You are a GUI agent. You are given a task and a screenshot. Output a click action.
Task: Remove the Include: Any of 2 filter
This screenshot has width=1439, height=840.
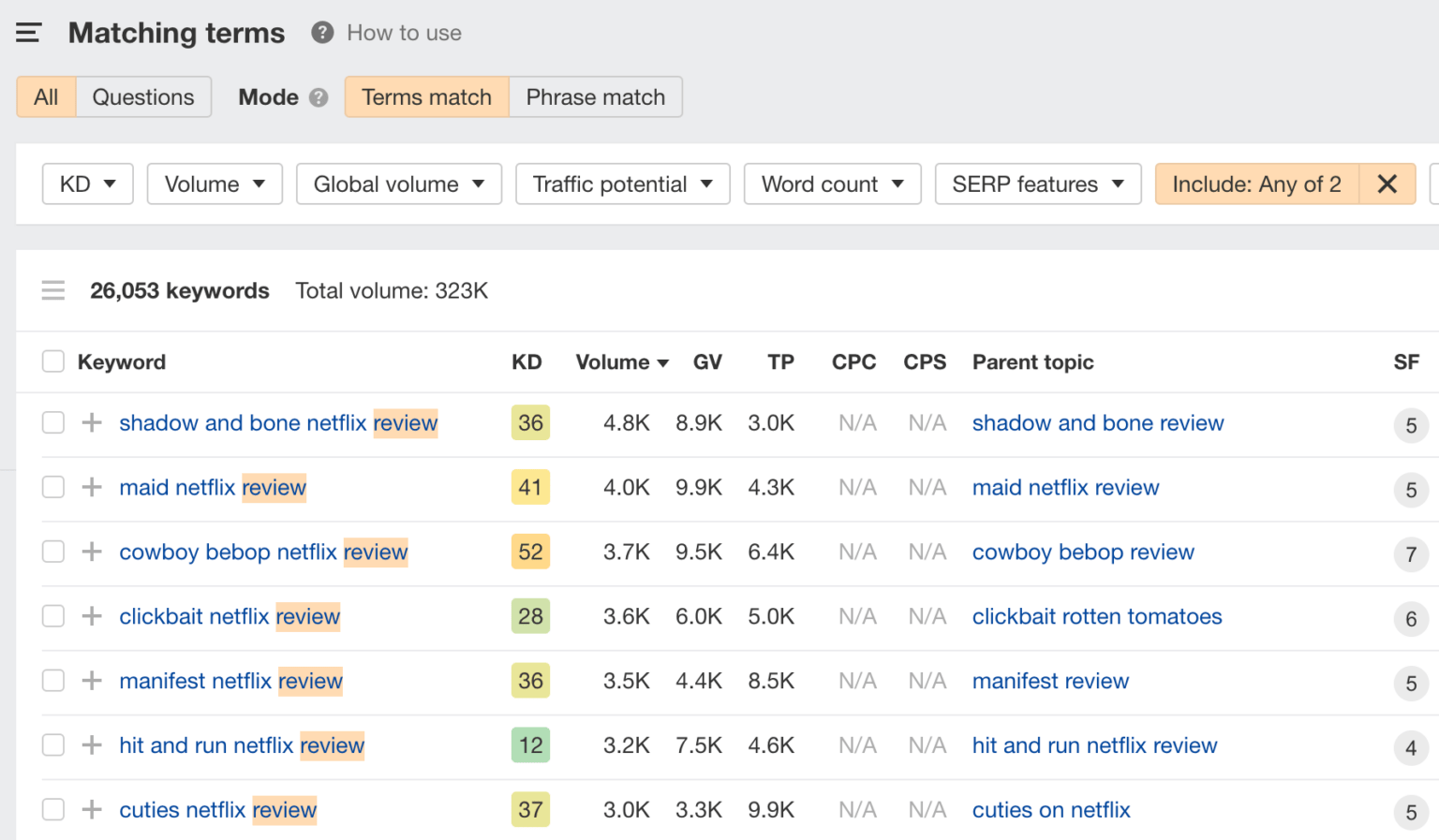1387,184
